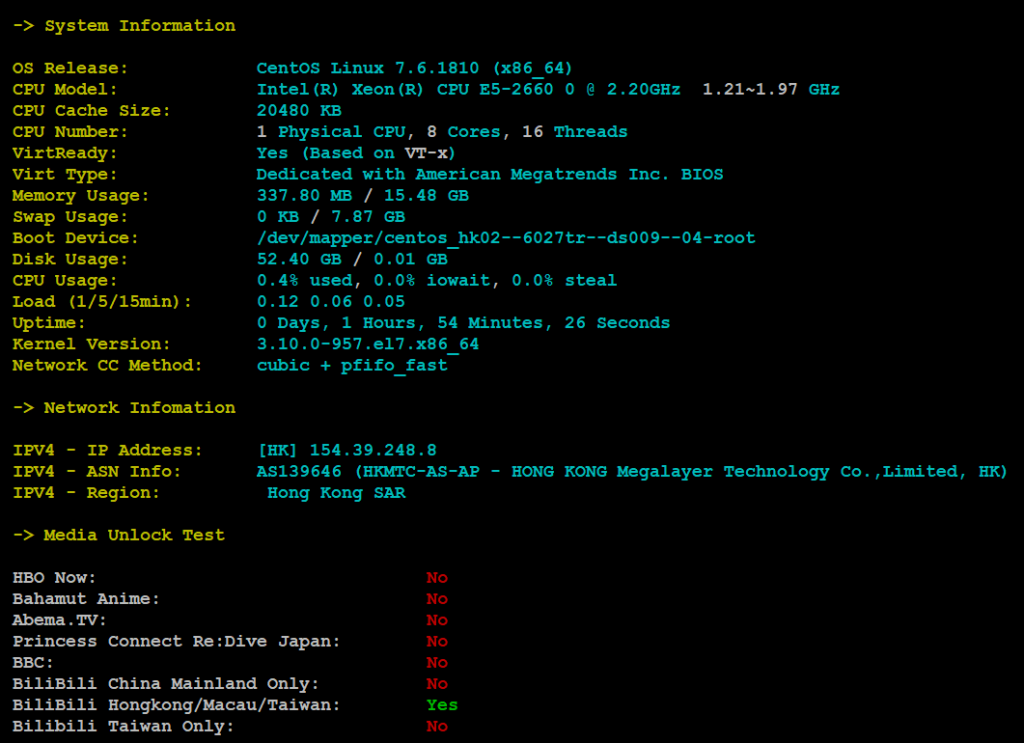Image resolution: width=1024 pixels, height=743 pixels.
Task: Click the Memory Usage value
Action: pos(362,195)
